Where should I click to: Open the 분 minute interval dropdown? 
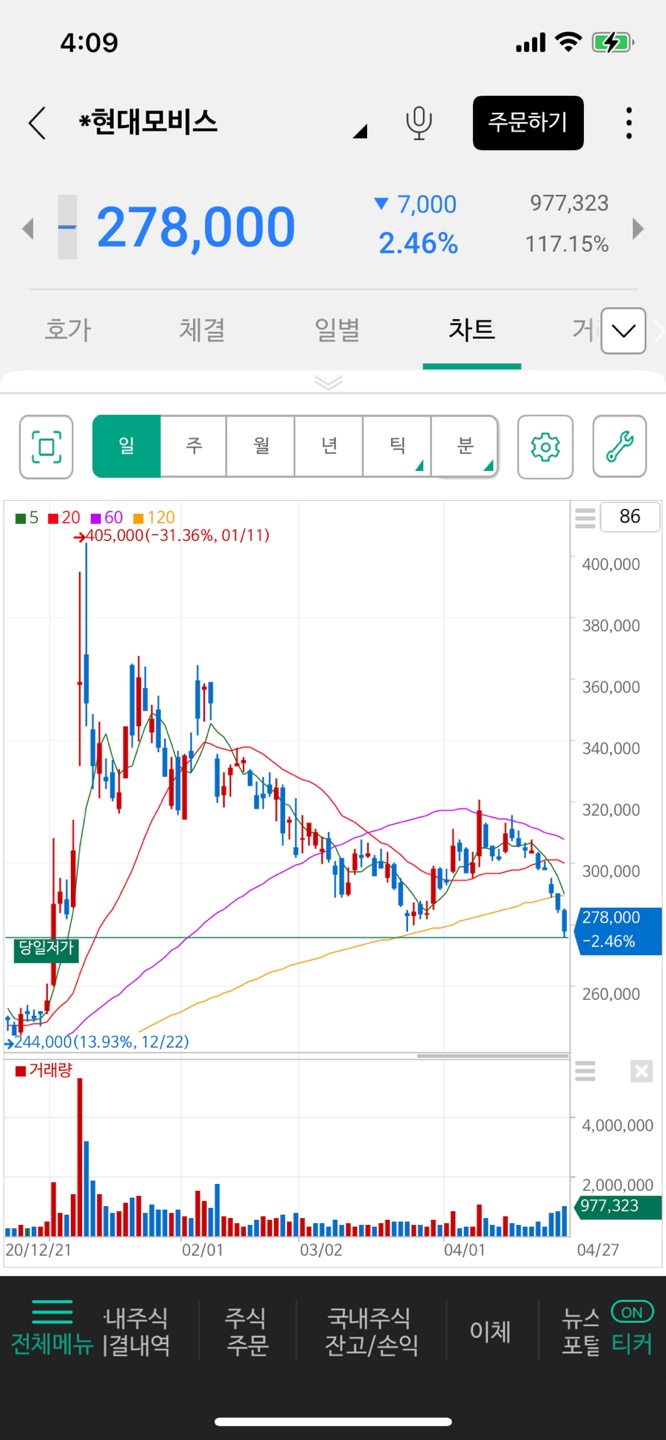coord(464,446)
